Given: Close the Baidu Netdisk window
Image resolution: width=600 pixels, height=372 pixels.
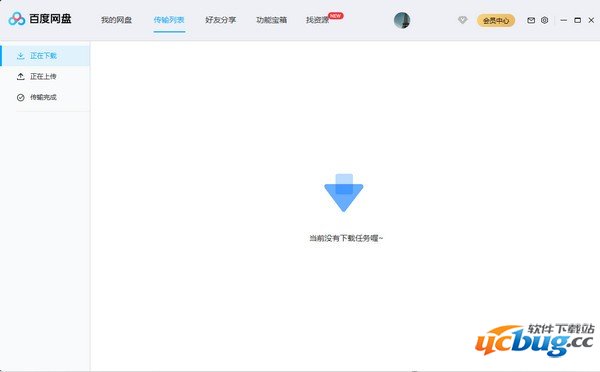Looking at the screenshot, I should point(591,20).
